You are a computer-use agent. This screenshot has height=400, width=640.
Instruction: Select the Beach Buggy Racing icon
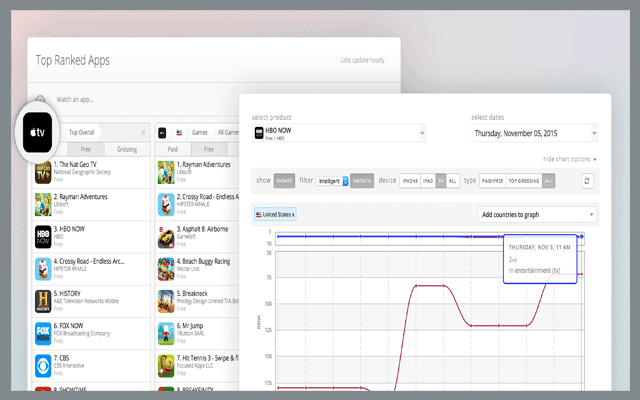click(166, 269)
